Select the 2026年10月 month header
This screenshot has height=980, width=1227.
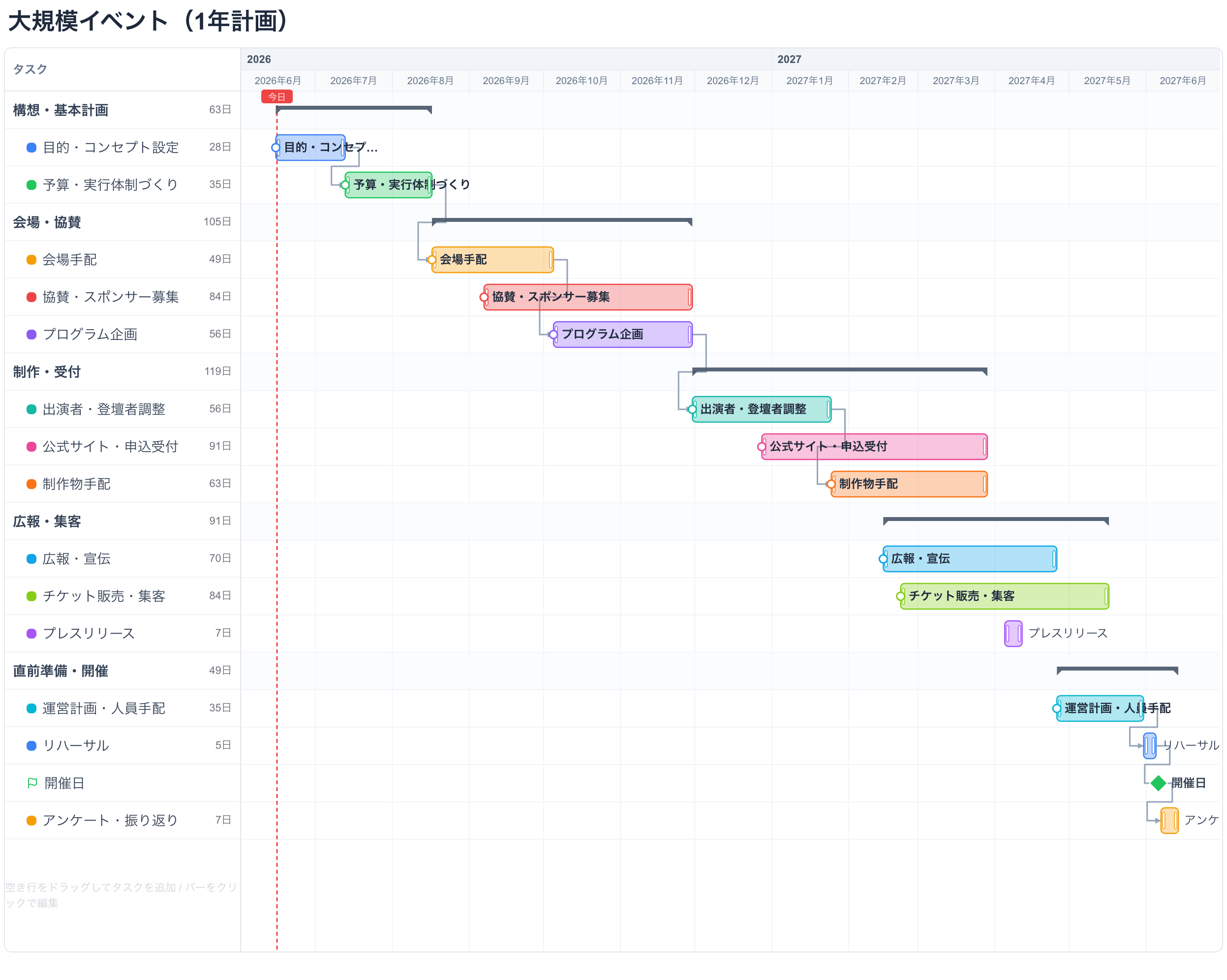tap(581, 81)
